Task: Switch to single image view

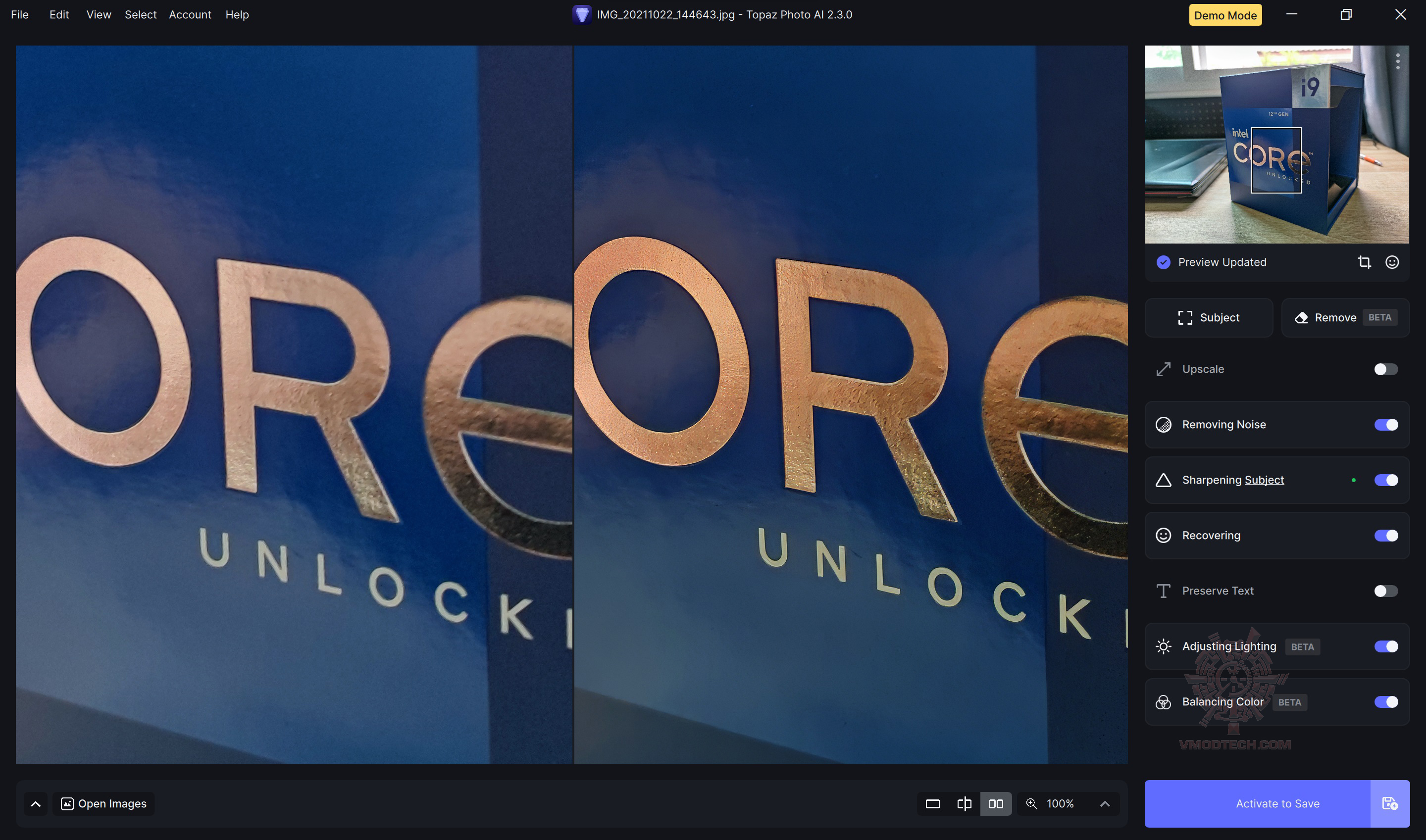Action: [932, 803]
